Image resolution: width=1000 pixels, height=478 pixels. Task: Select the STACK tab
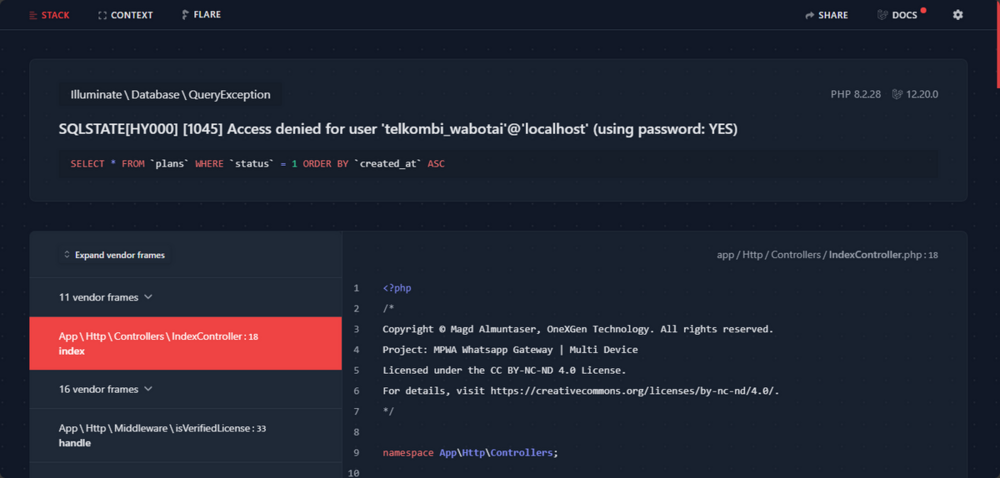[x=49, y=15]
